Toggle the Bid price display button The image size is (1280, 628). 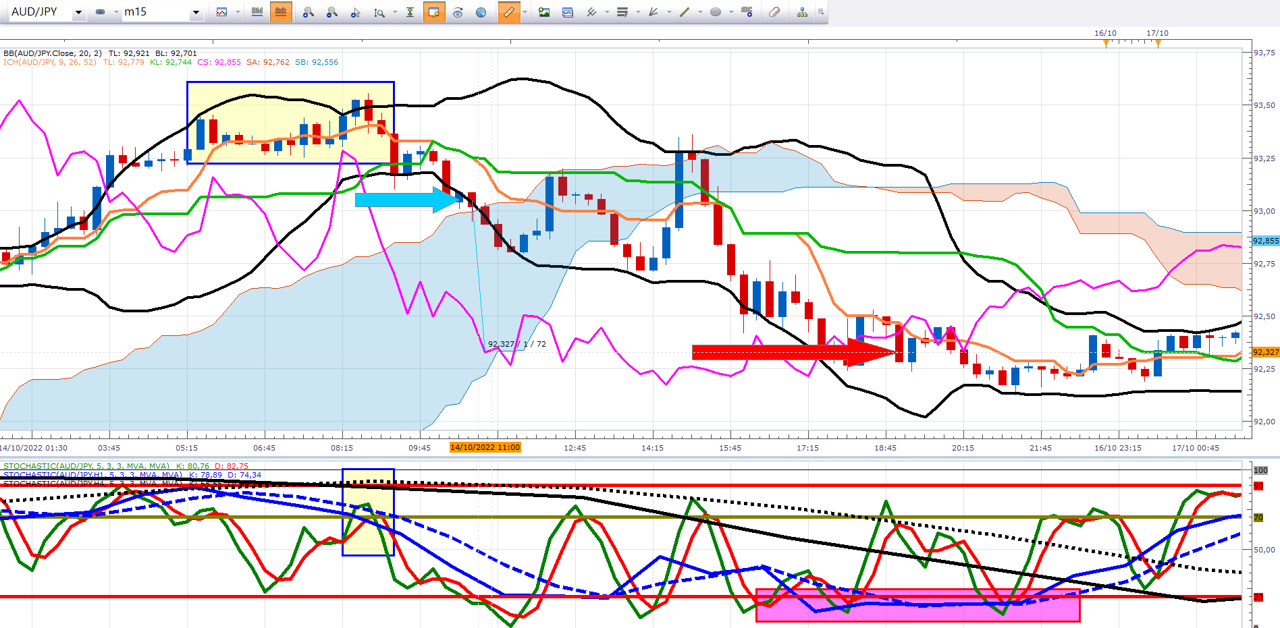point(258,13)
